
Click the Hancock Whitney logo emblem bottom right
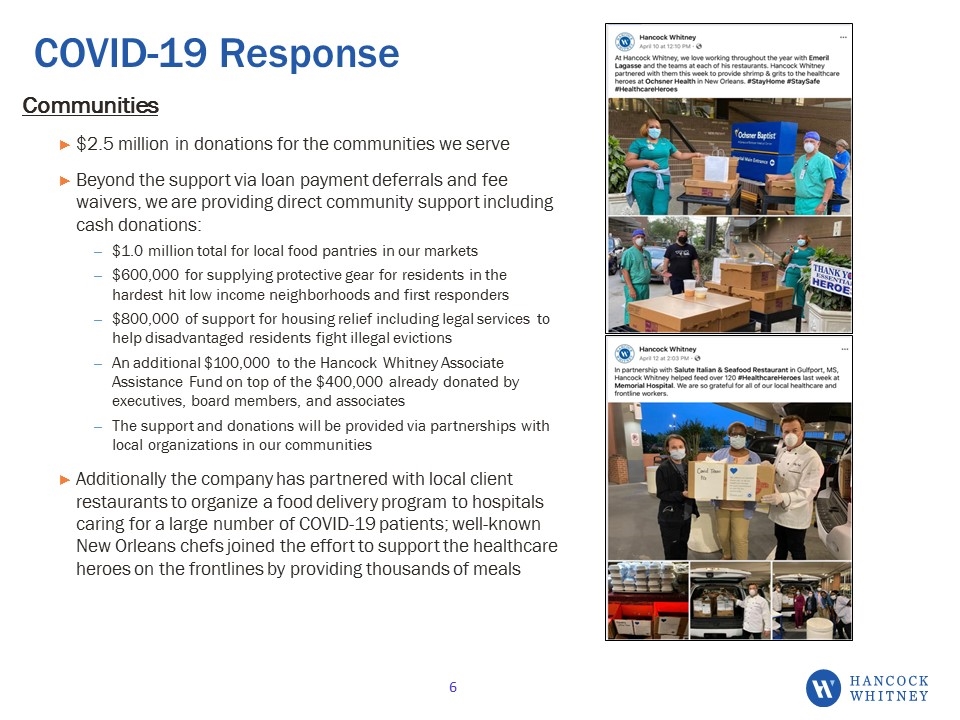click(823, 688)
